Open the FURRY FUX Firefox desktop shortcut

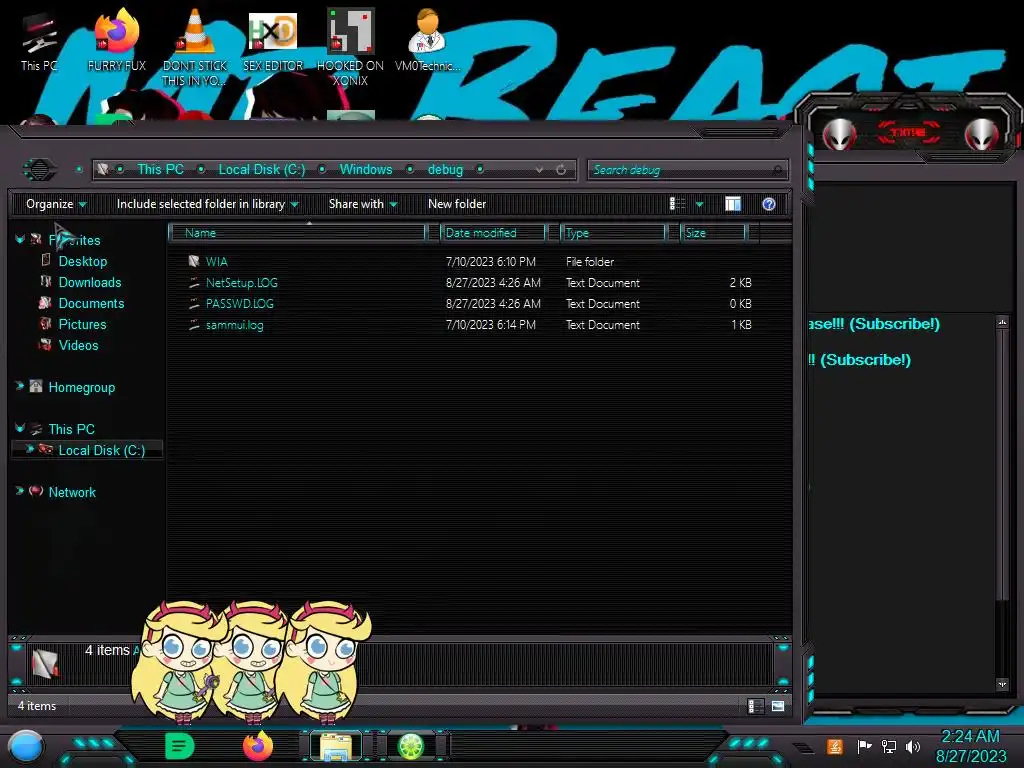[117, 40]
